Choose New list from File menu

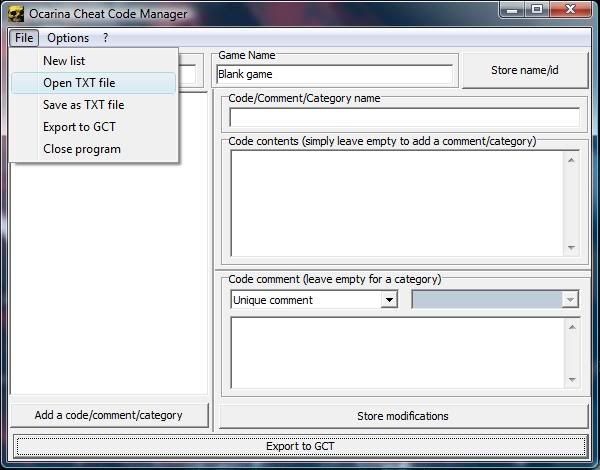click(x=93, y=61)
